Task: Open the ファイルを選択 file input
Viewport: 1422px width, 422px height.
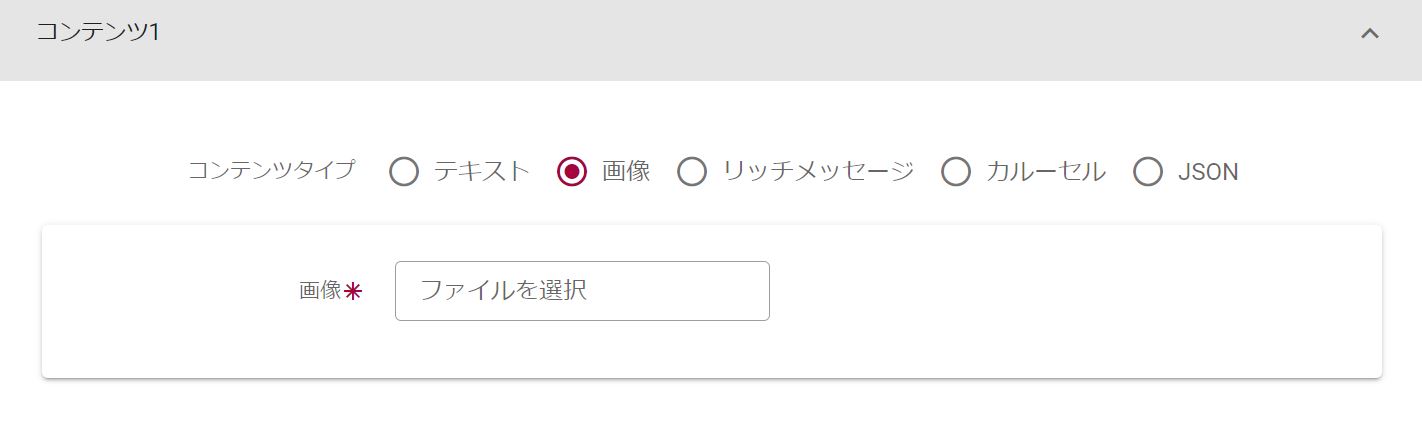Action: point(582,291)
